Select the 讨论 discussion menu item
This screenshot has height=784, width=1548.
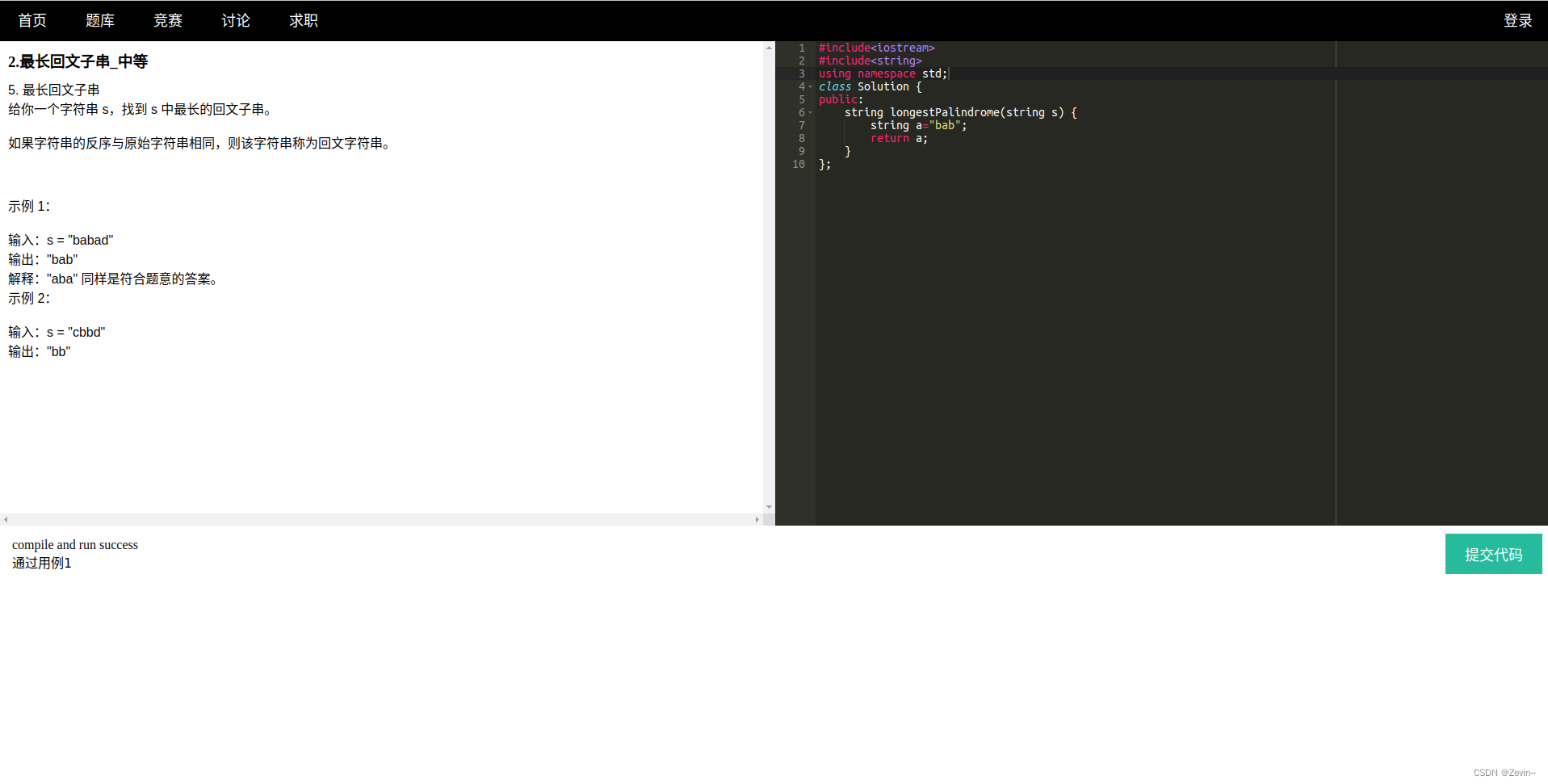coord(236,21)
